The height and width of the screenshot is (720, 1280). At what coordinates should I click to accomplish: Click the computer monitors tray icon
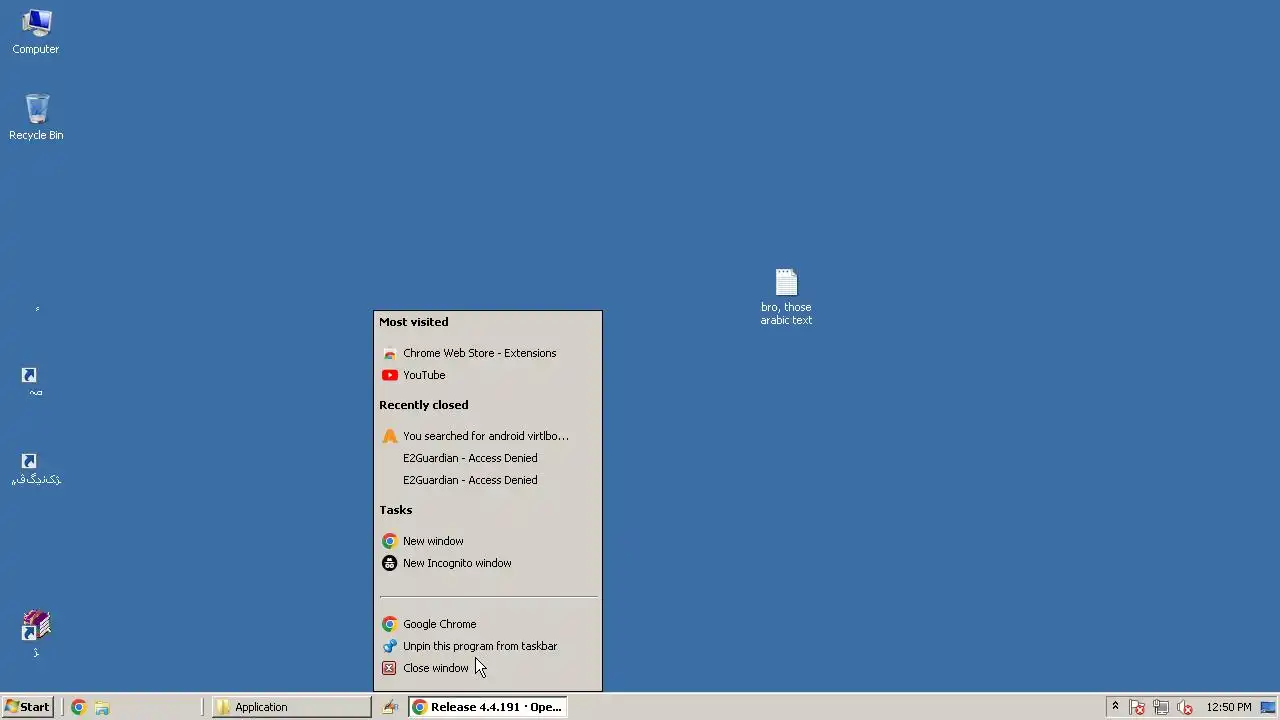coord(1161,707)
